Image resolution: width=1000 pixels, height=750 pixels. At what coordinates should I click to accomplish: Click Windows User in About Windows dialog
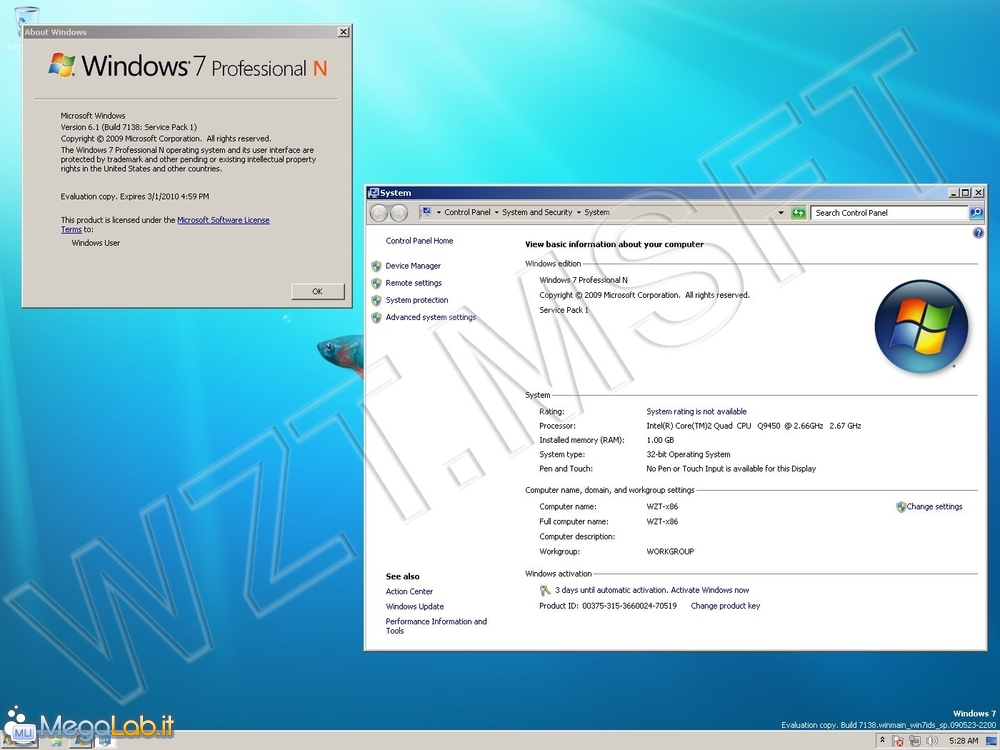coord(96,244)
